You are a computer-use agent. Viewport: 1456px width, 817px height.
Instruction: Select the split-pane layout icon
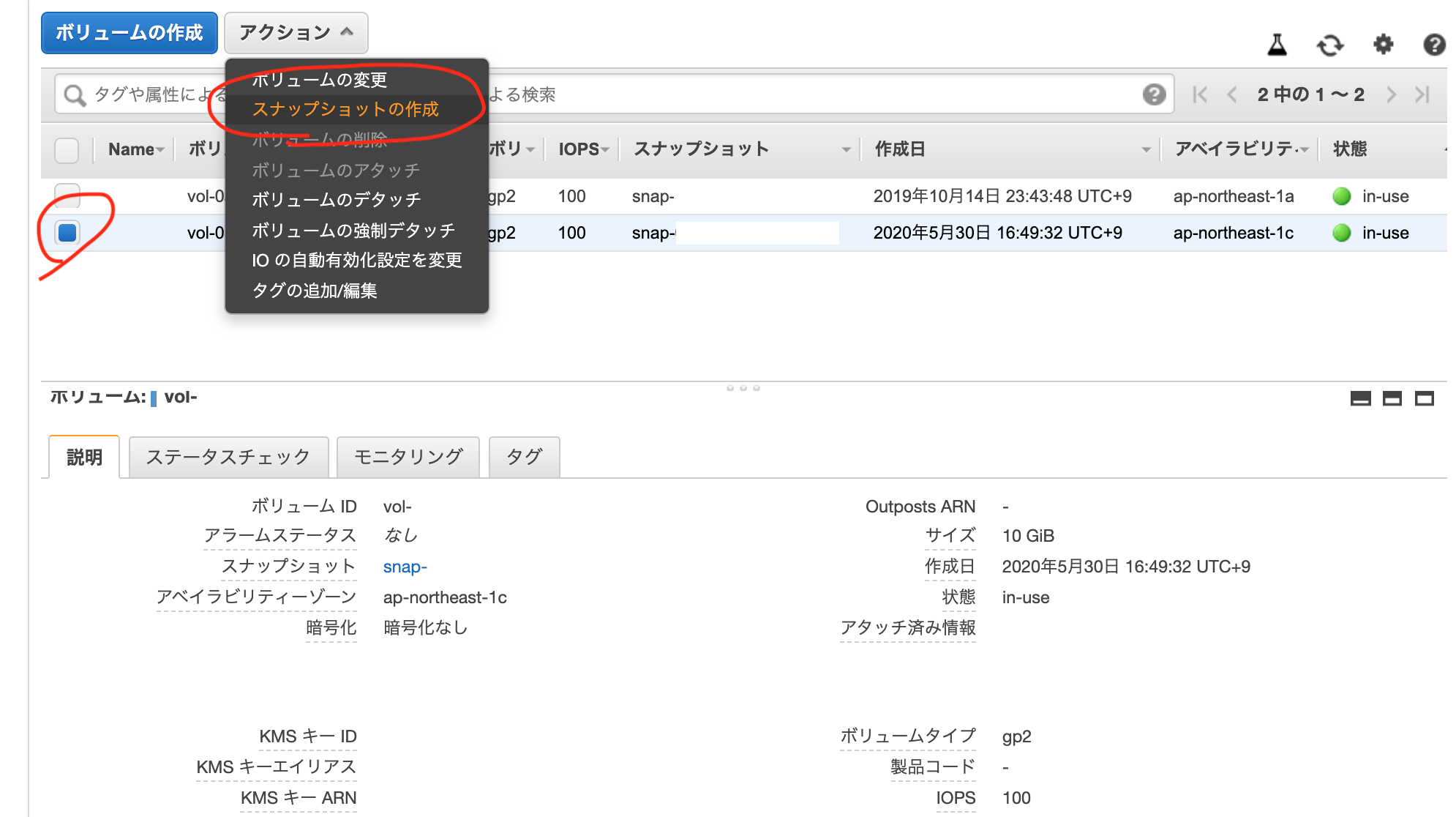coord(1392,399)
